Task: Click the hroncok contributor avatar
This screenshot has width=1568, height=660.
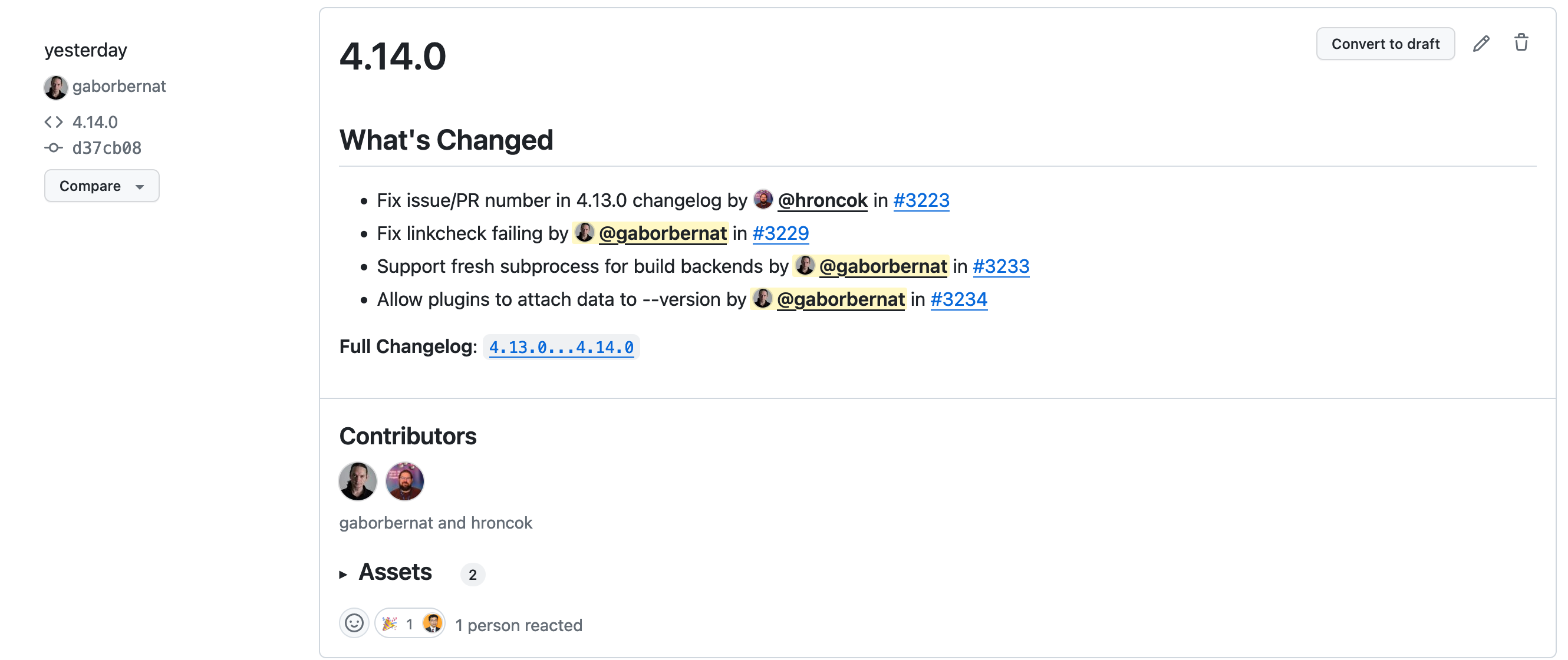Action: (405, 481)
